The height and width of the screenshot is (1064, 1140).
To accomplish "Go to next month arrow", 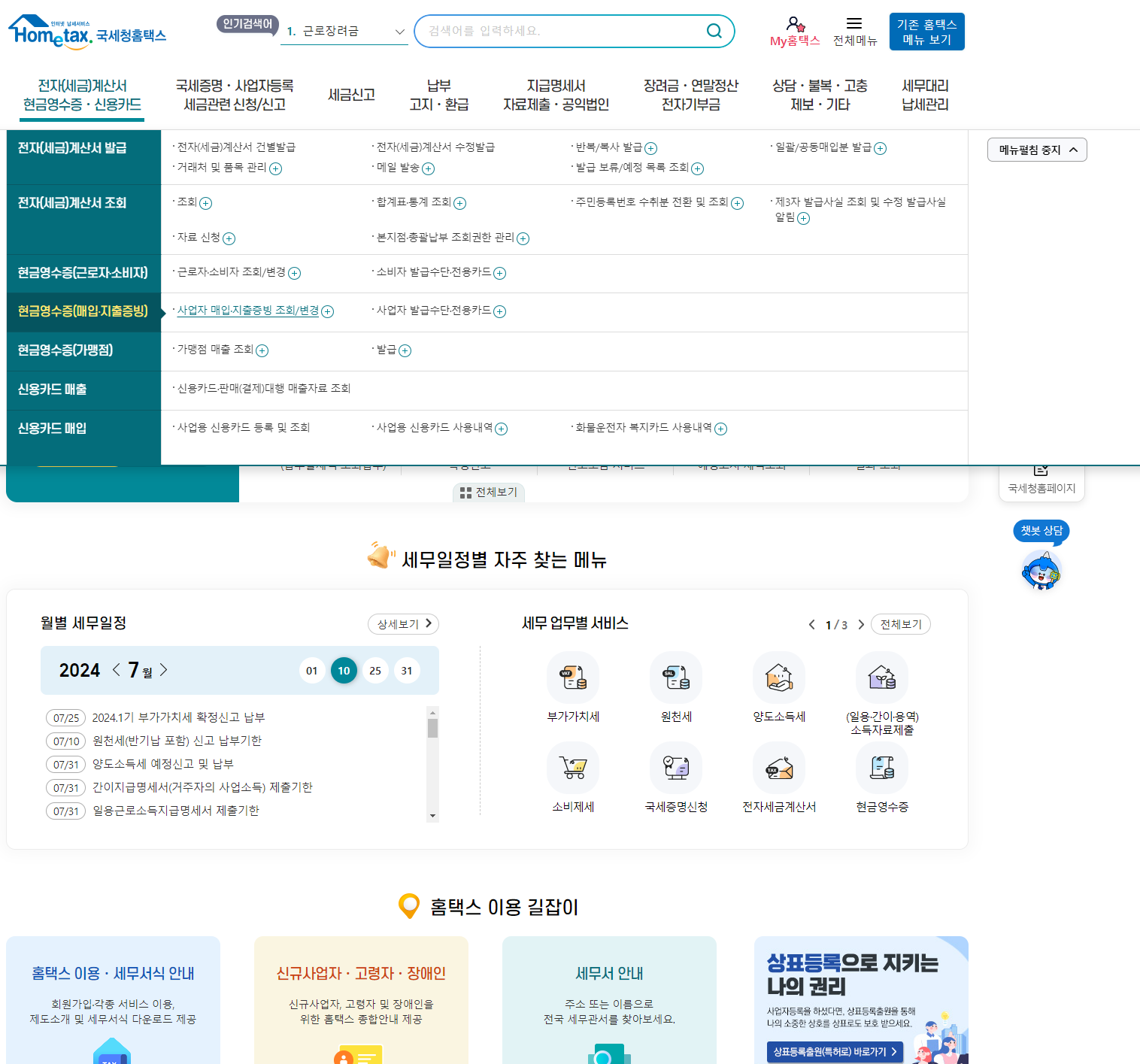I will click(163, 670).
